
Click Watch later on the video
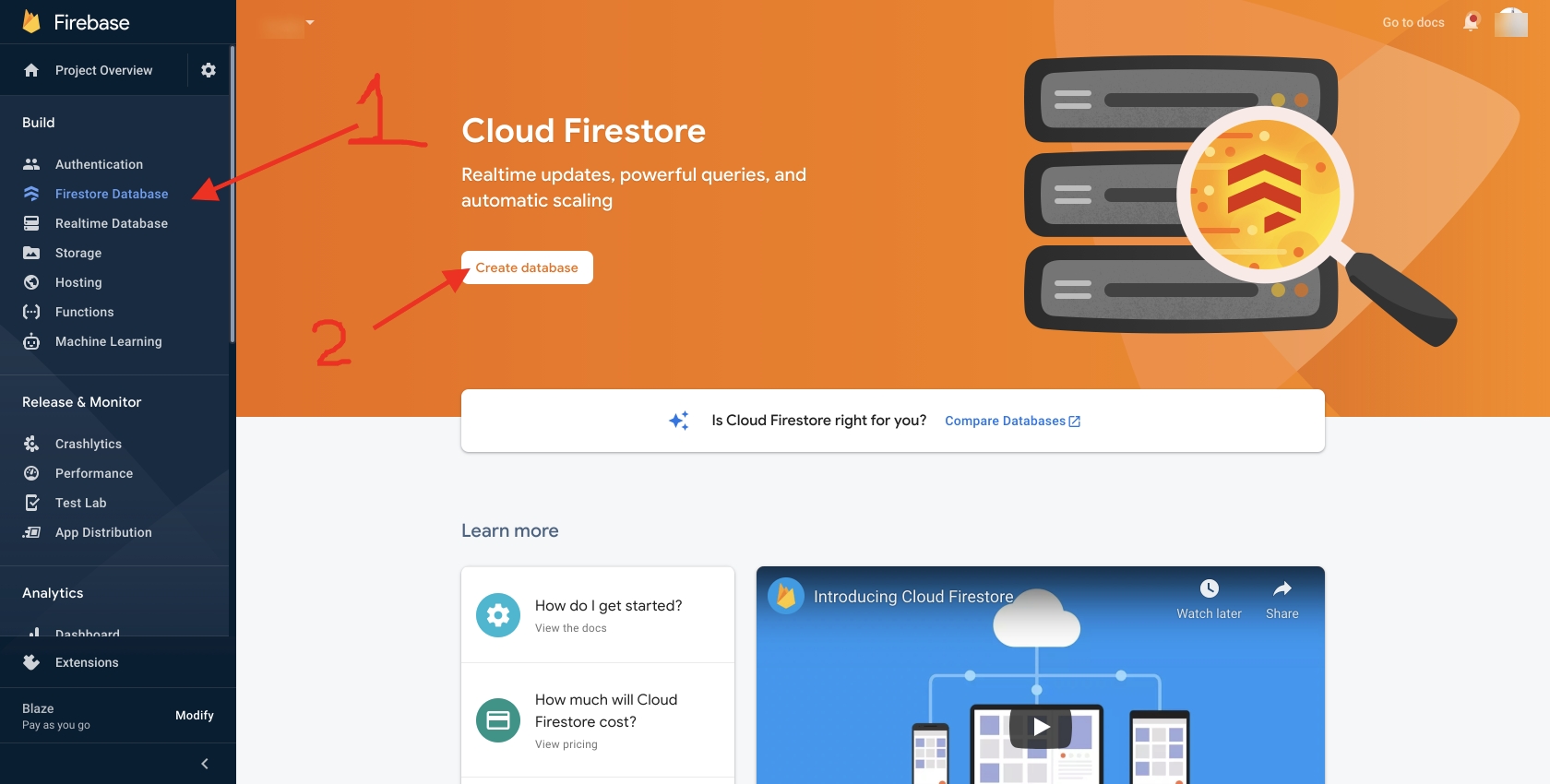pos(1209,599)
